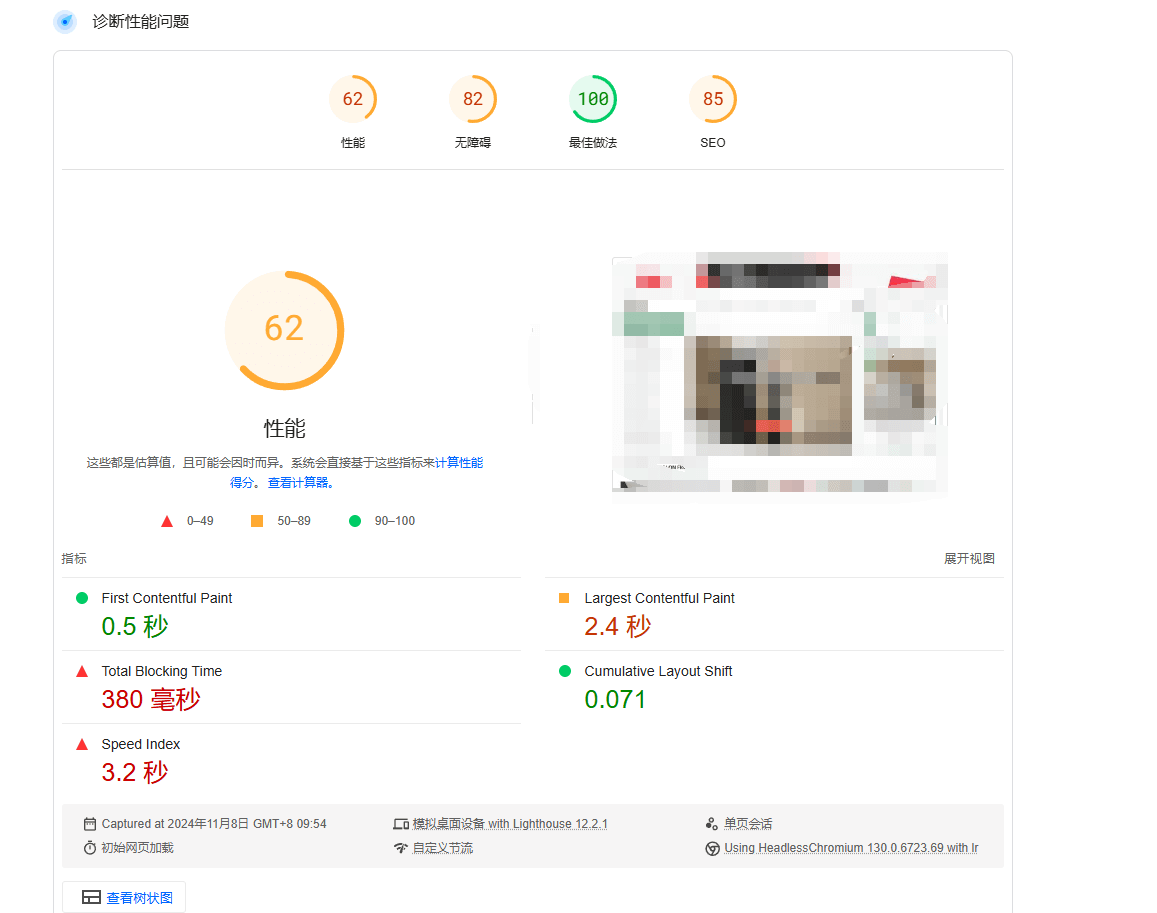Screen dimensions: 1157x913
Task: Click the 0.5 秒 FCP value
Action: [x=135, y=627]
